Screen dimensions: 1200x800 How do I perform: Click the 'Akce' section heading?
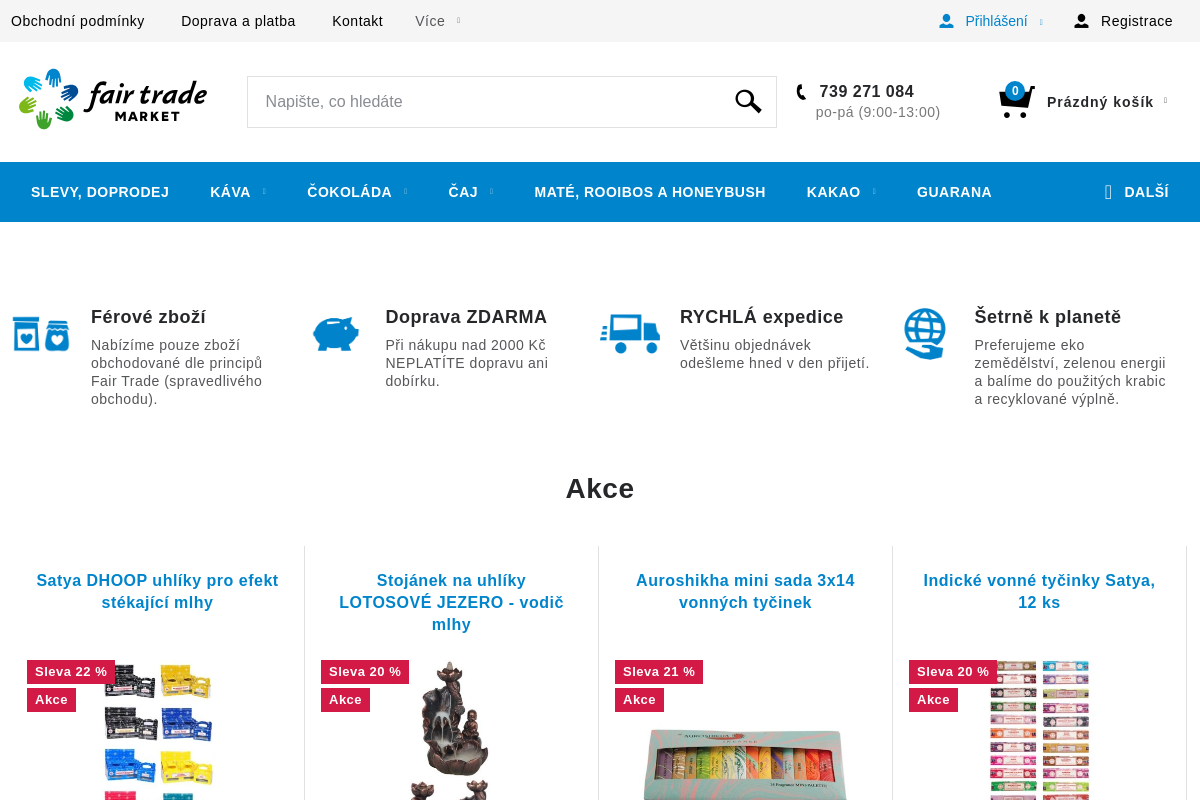point(600,488)
